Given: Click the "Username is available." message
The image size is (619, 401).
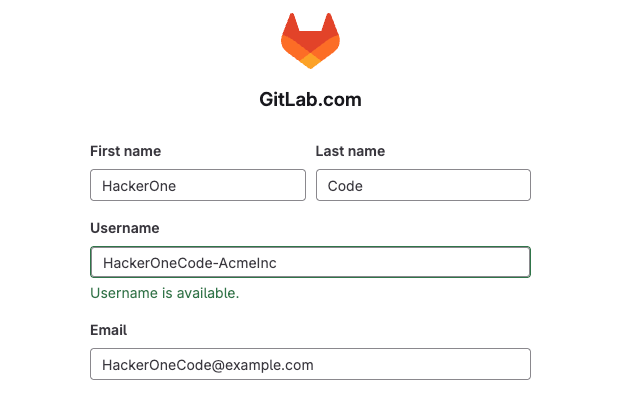Looking at the screenshot, I should 164,293.
